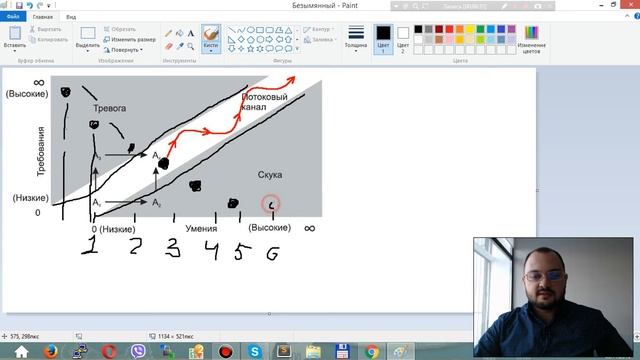The image size is (640, 360).
Task: Click the rectangular selection (Выделить) icon
Action: click(88, 33)
